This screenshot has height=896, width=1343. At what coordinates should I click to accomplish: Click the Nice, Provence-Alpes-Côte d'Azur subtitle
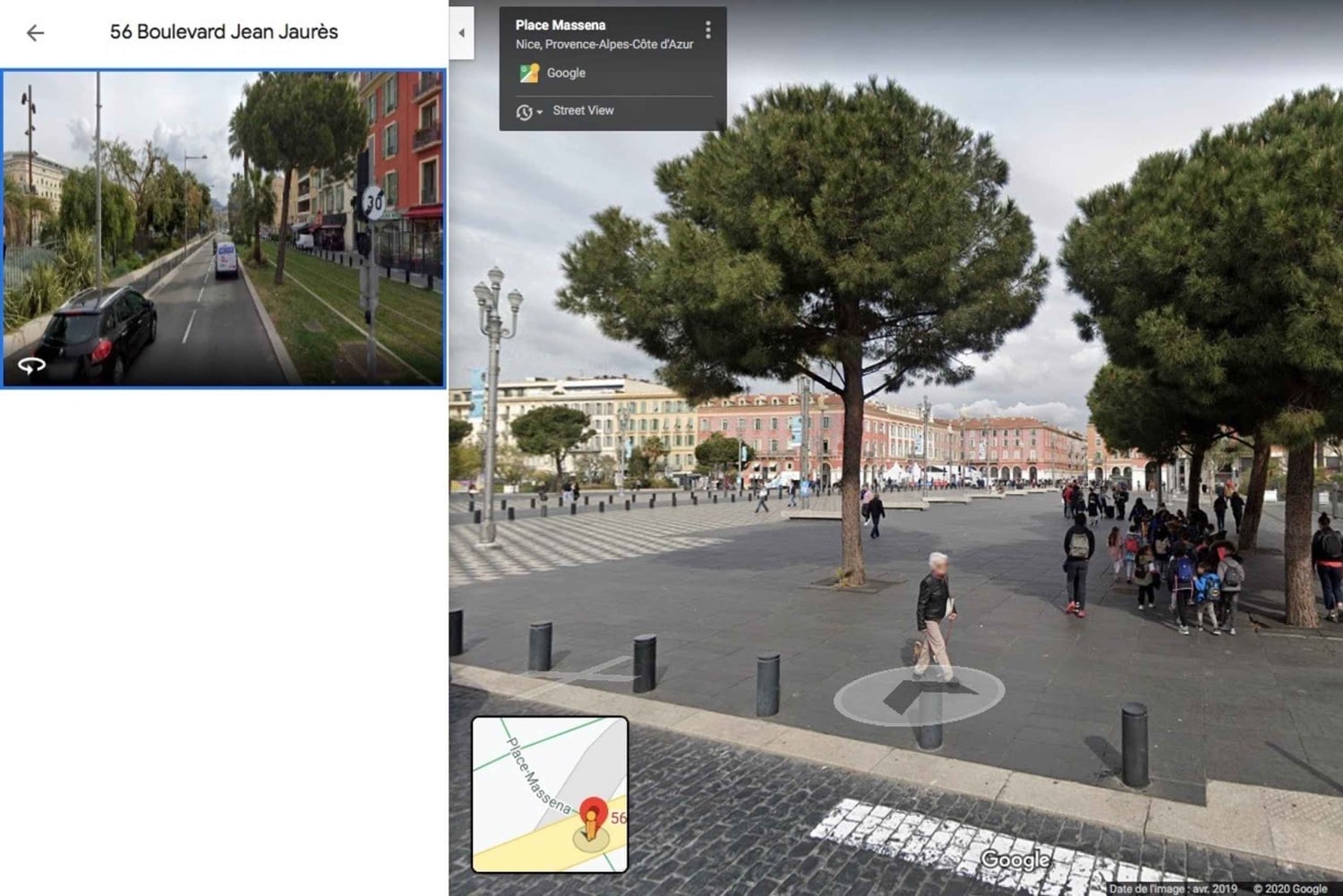(x=604, y=44)
